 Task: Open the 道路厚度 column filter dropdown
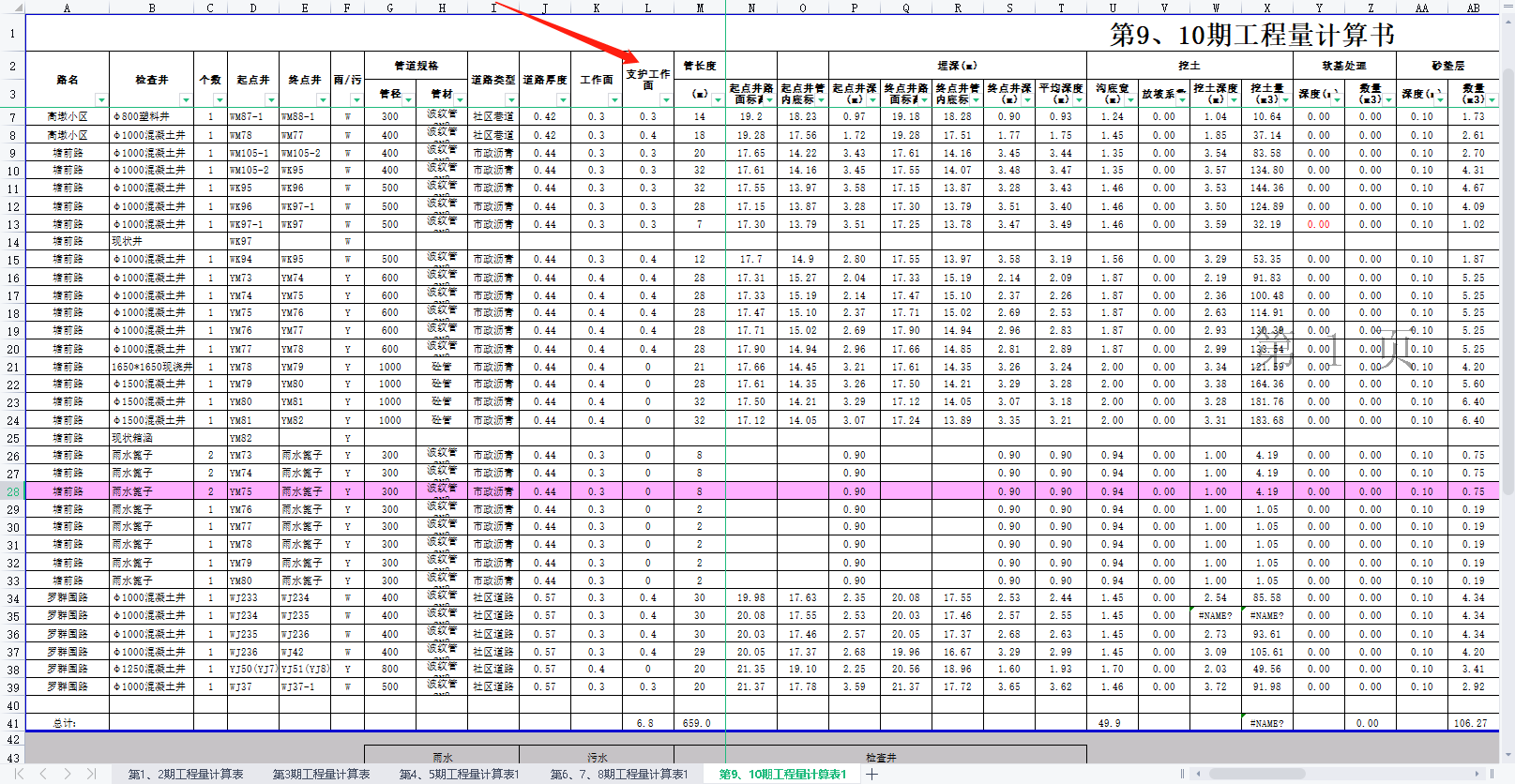563,99
